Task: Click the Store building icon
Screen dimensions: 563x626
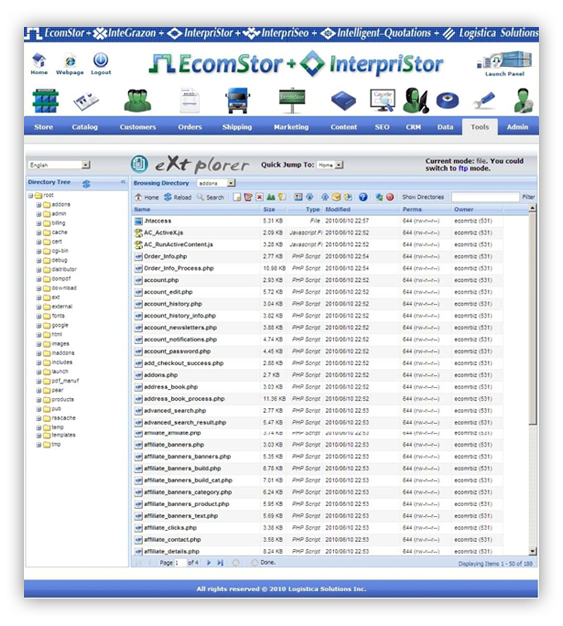Action: 45,101
